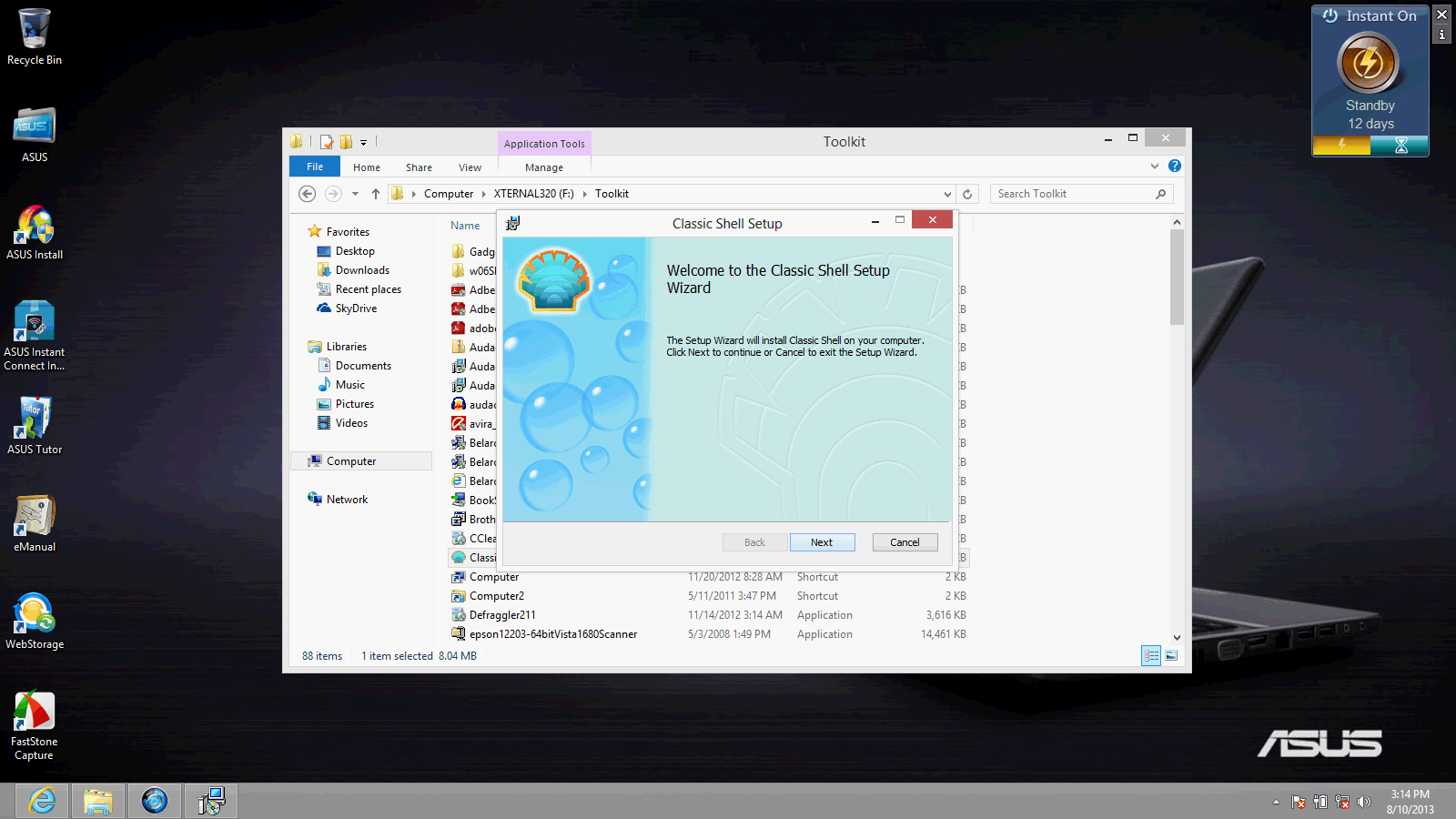Open the Manage ribbon tab
Viewport: 1456px width, 819px height.
(x=544, y=167)
